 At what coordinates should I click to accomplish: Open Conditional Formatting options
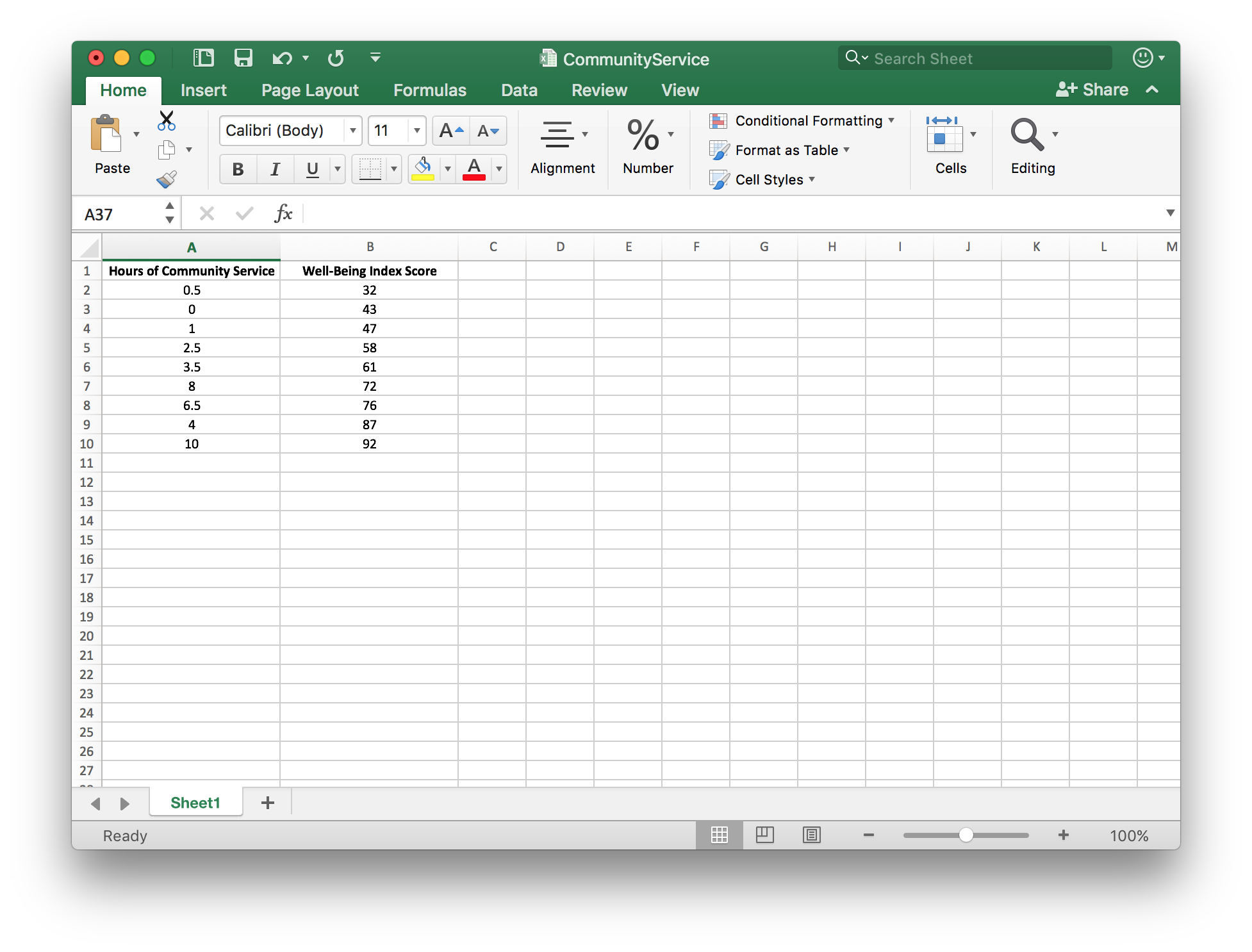tap(802, 120)
